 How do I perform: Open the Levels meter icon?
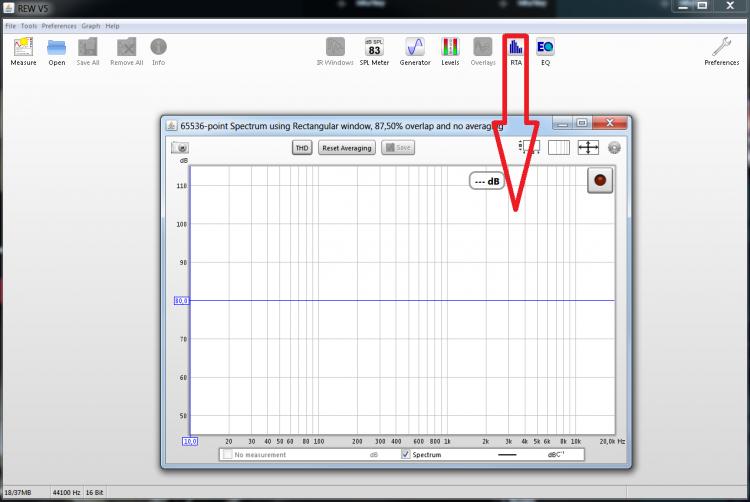point(450,51)
